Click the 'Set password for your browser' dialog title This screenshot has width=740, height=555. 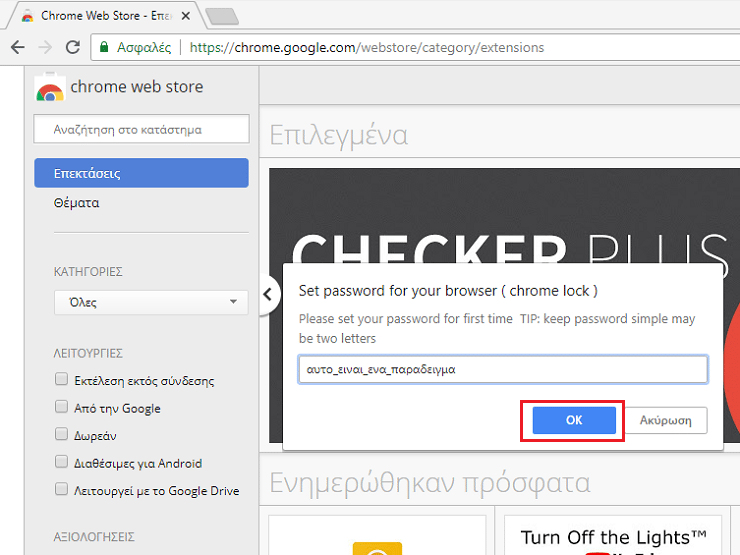pos(448,291)
